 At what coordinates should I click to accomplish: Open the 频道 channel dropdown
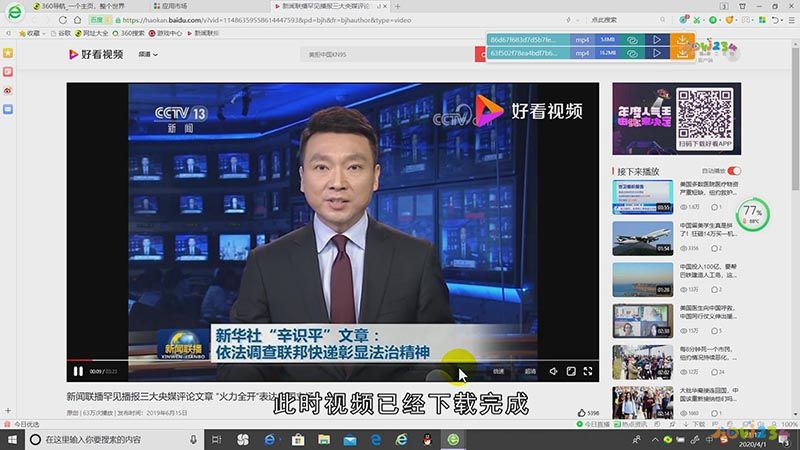[x=148, y=54]
